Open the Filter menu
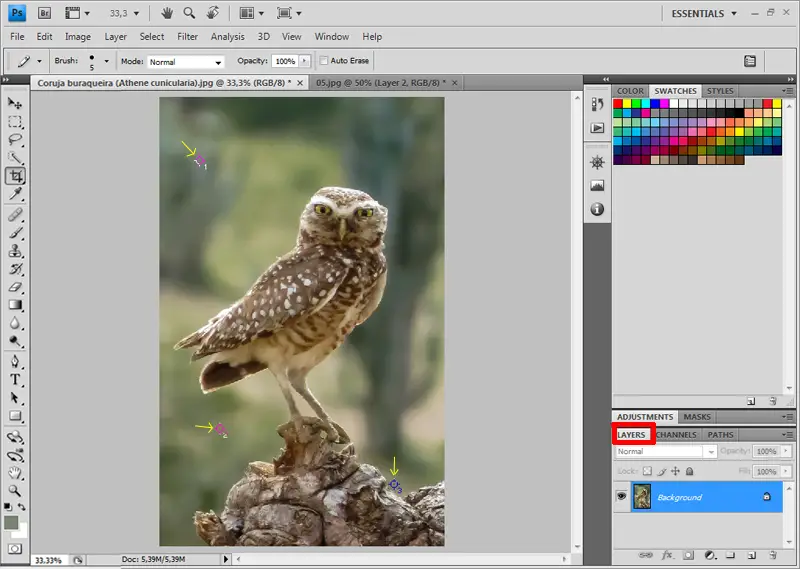The width and height of the screenshot is (800, 569). pos(187,37)
